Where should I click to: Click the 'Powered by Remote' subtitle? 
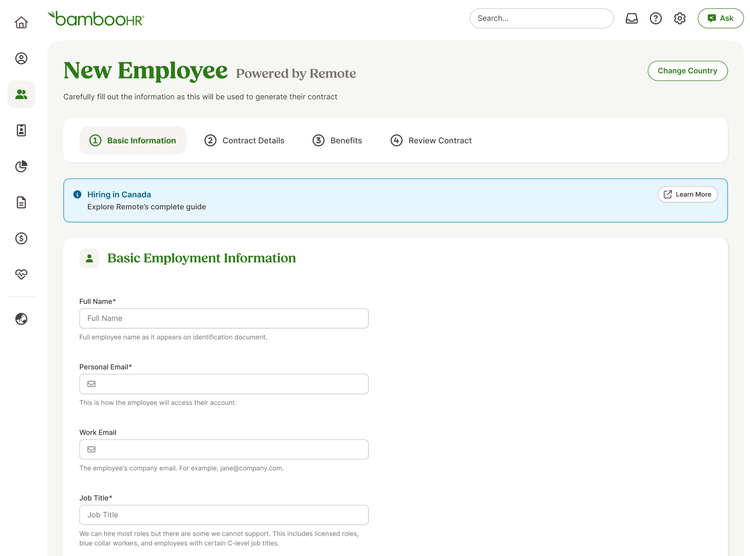296,73
